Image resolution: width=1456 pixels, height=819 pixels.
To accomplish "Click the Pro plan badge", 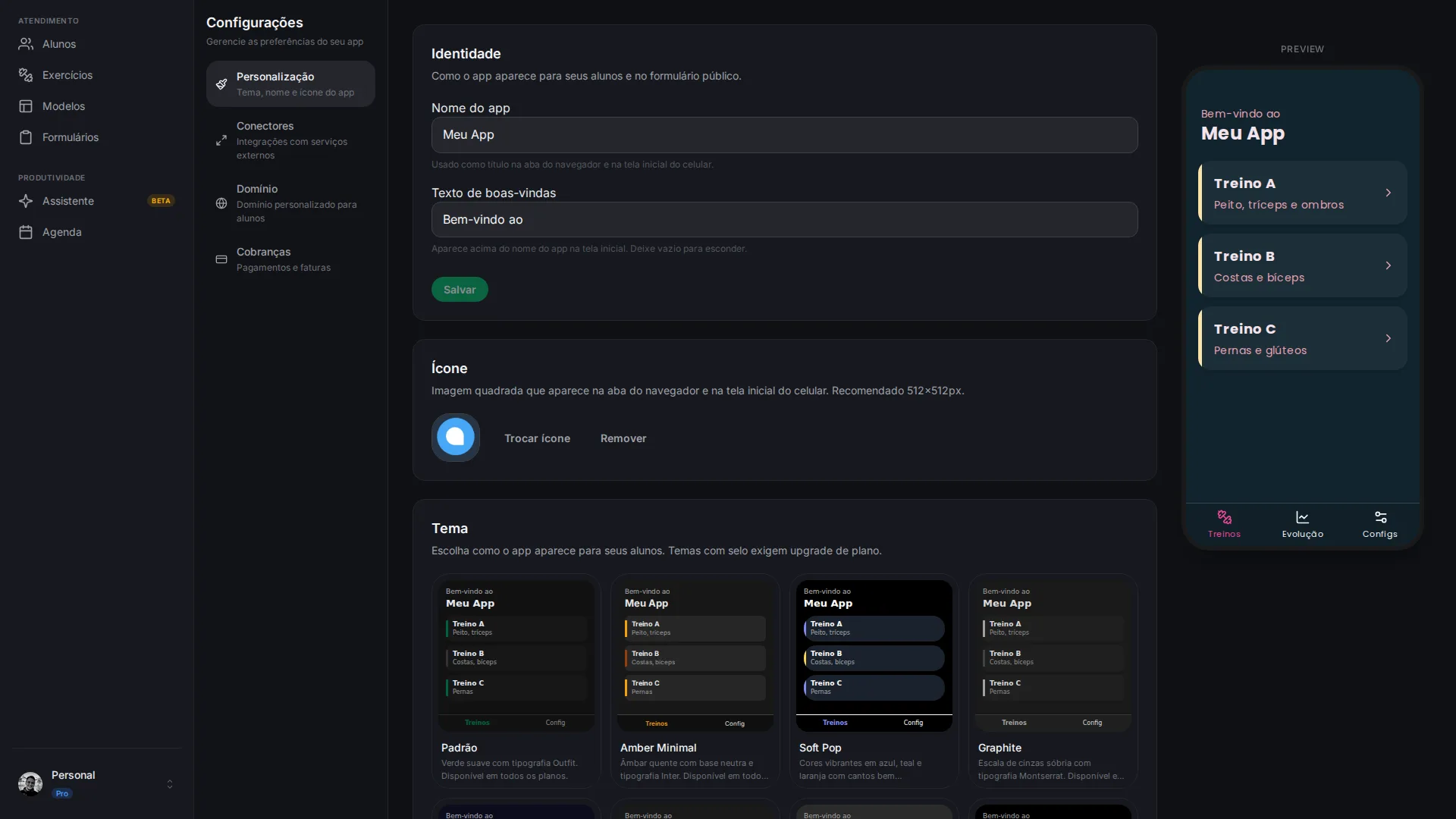I will pyautogui.click(x=62, y=793).
